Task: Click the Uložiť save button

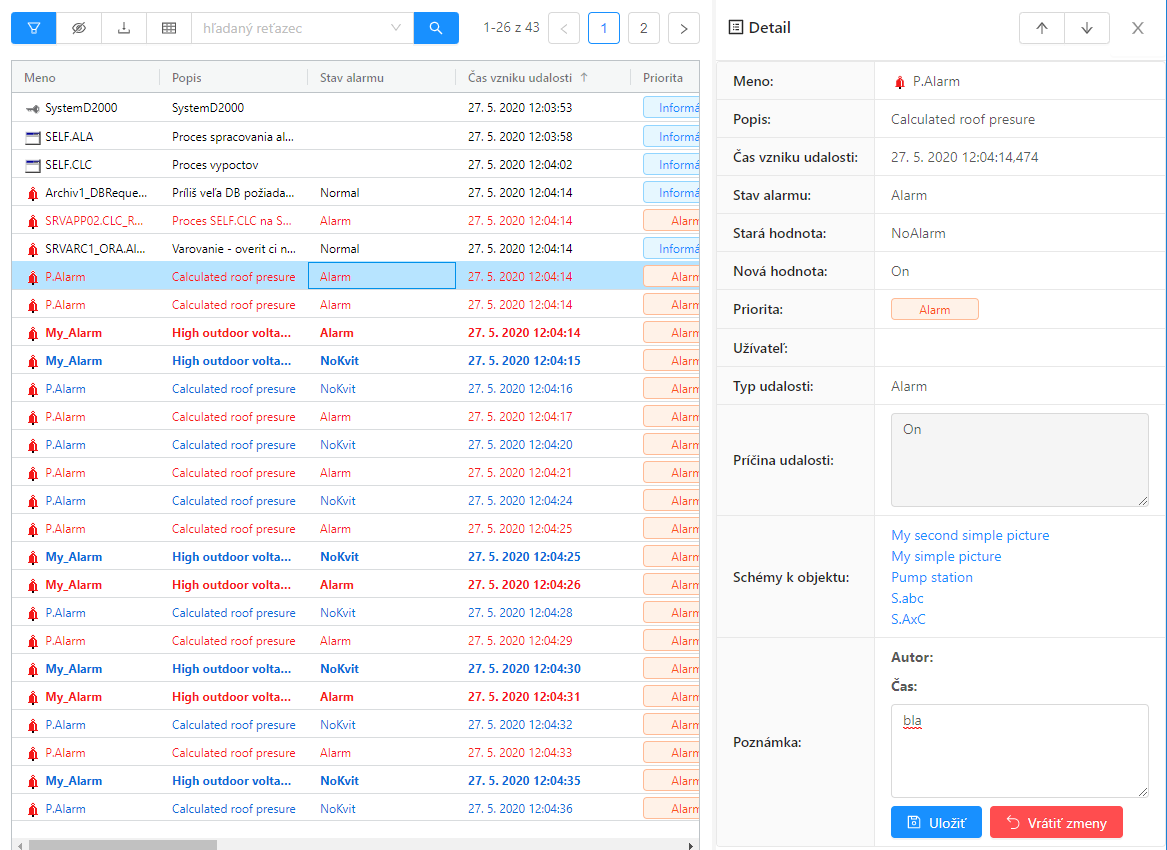Action: 936,822
